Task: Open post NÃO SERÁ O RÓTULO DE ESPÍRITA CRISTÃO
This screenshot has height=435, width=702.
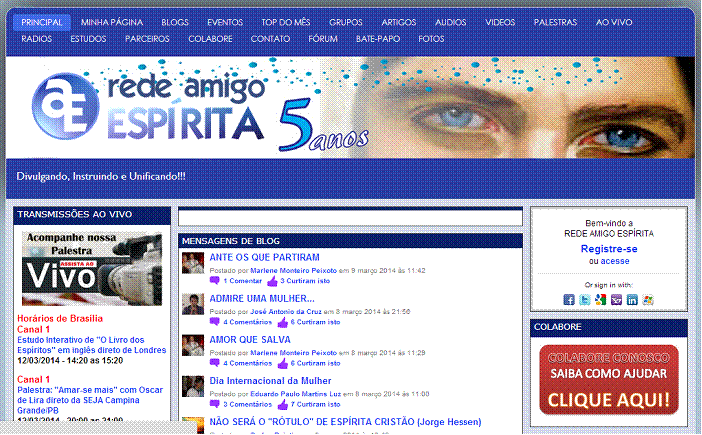Action: (x=345, y=422)
